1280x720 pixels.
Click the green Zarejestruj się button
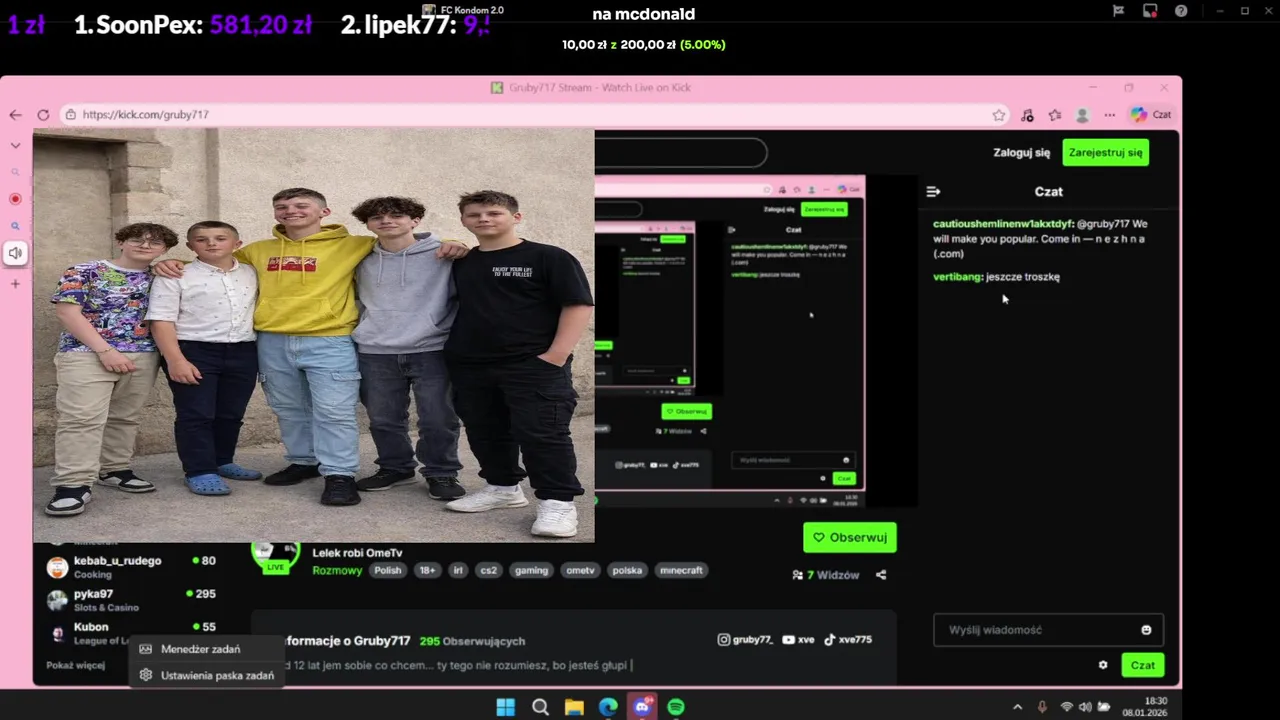(1105, 153)
